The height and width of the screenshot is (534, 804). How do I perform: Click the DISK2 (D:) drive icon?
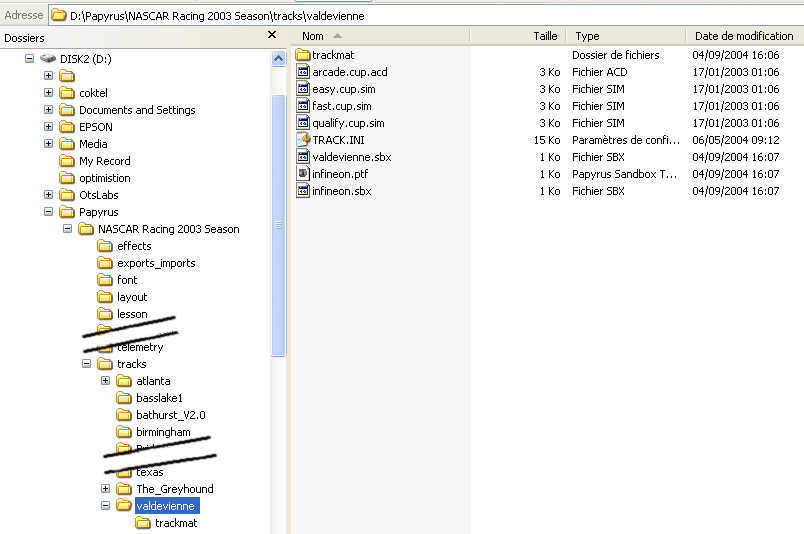48,58
